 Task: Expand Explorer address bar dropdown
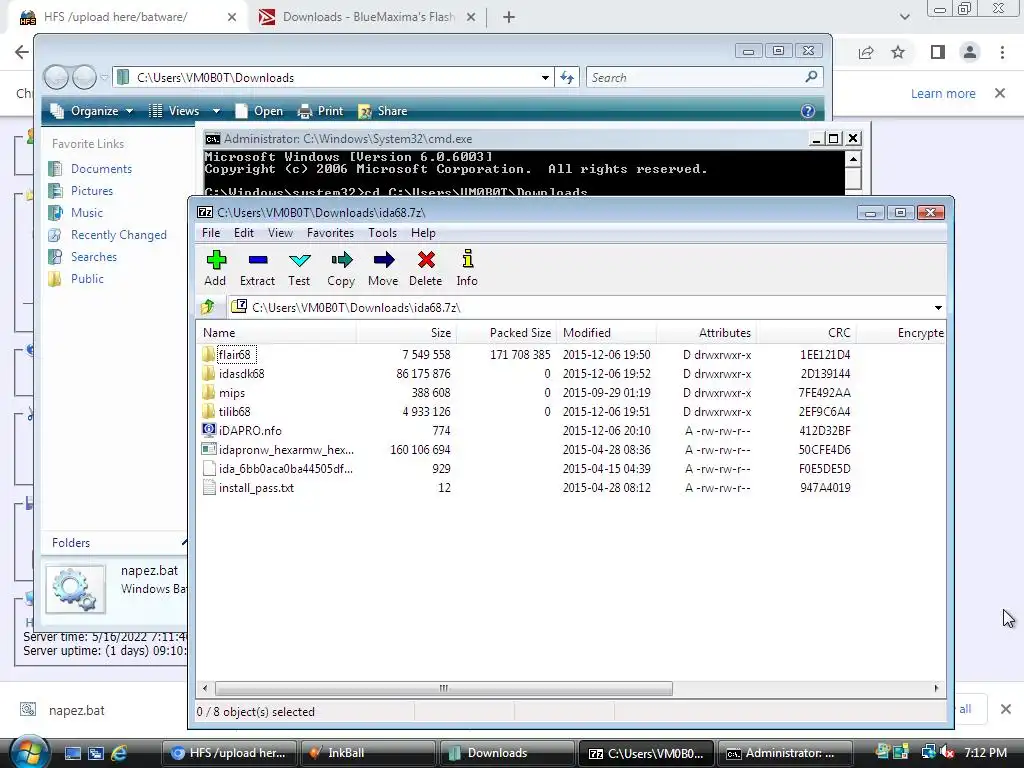(x=545, y=78)
